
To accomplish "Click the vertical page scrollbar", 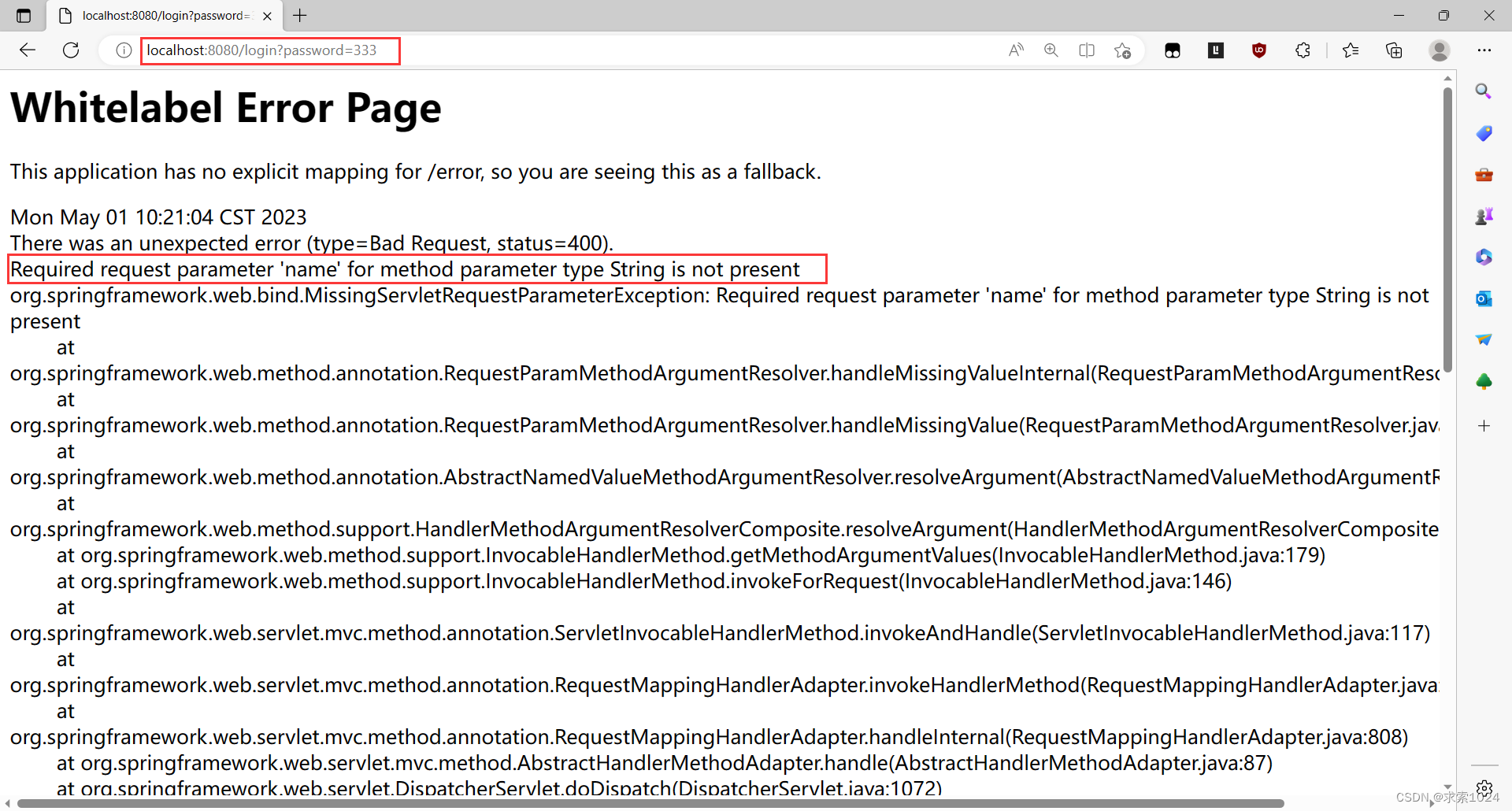I will pyautogui.click(x=1447, y=228).
